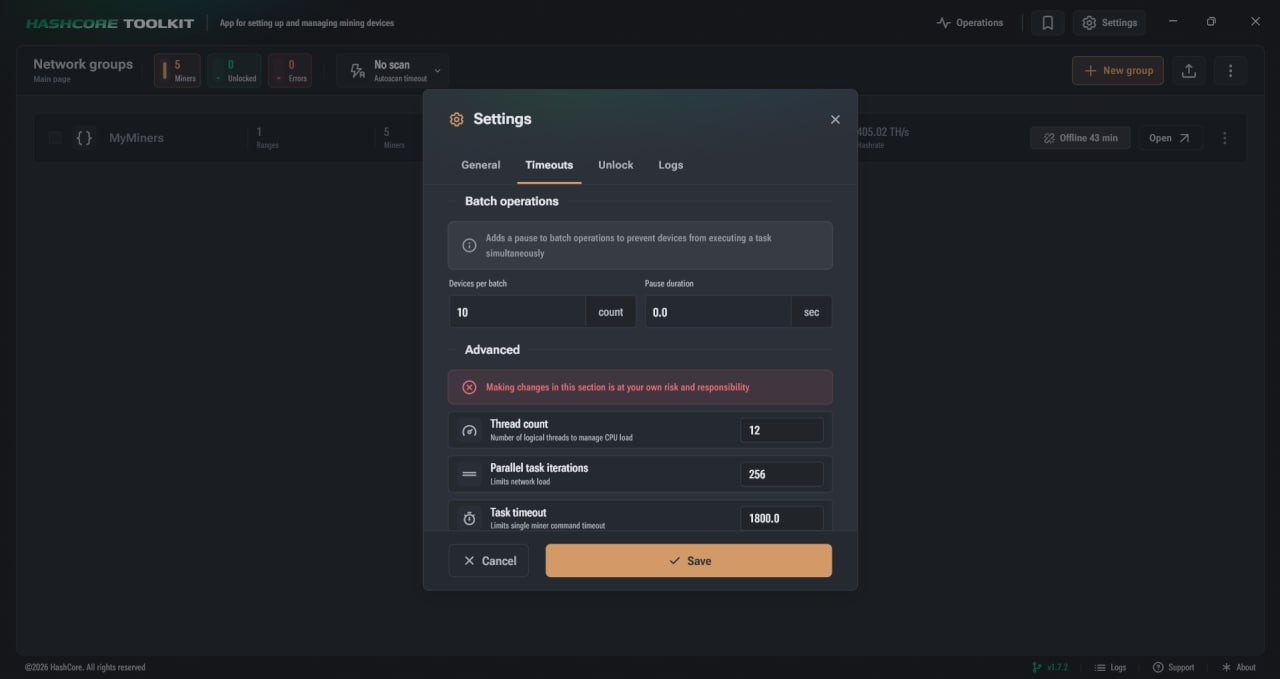Open the MyMiners row three-dot menu
This screenshot has height=679, width=1280.
click(1224, 138)
